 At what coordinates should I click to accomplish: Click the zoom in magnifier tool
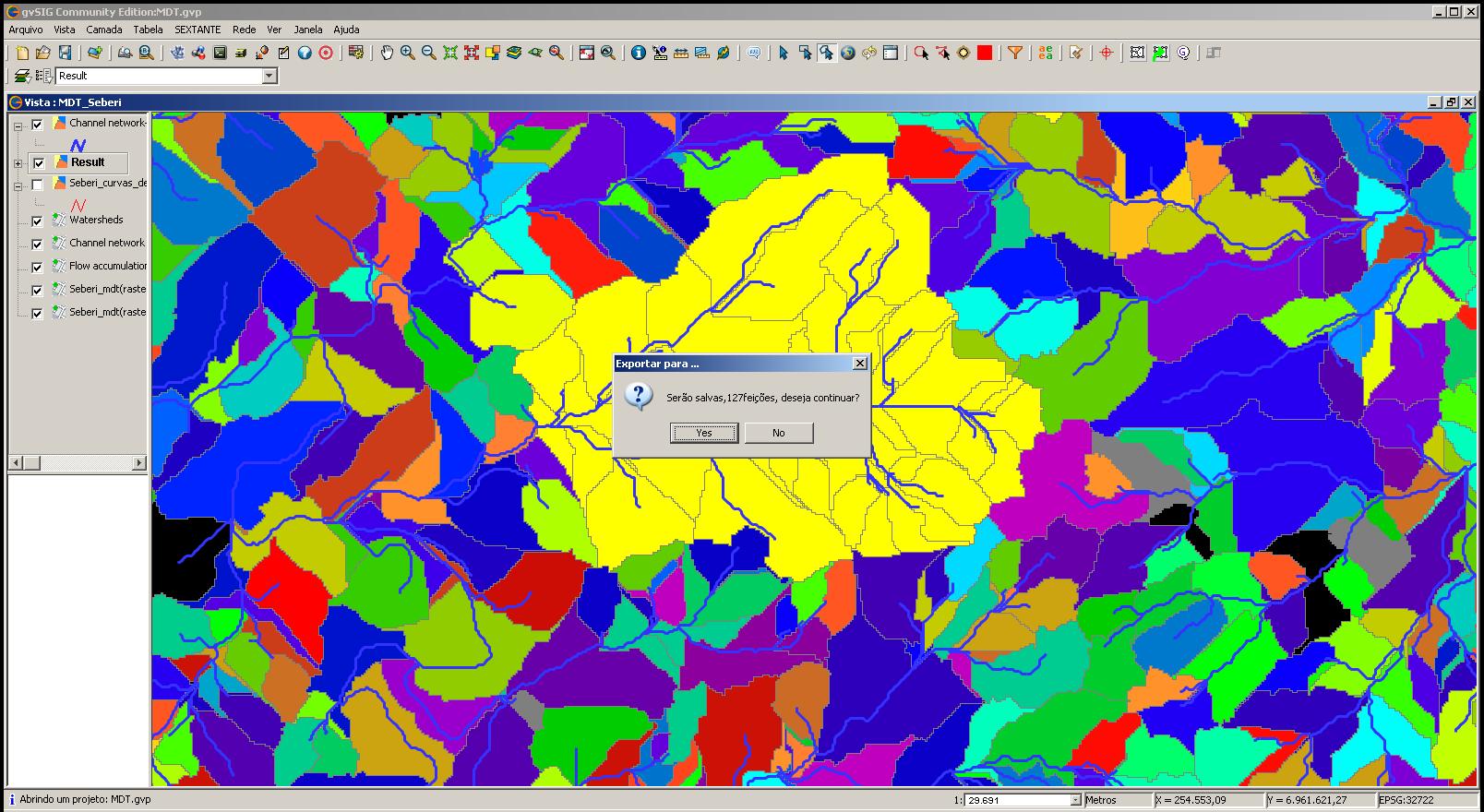[408, 53]
